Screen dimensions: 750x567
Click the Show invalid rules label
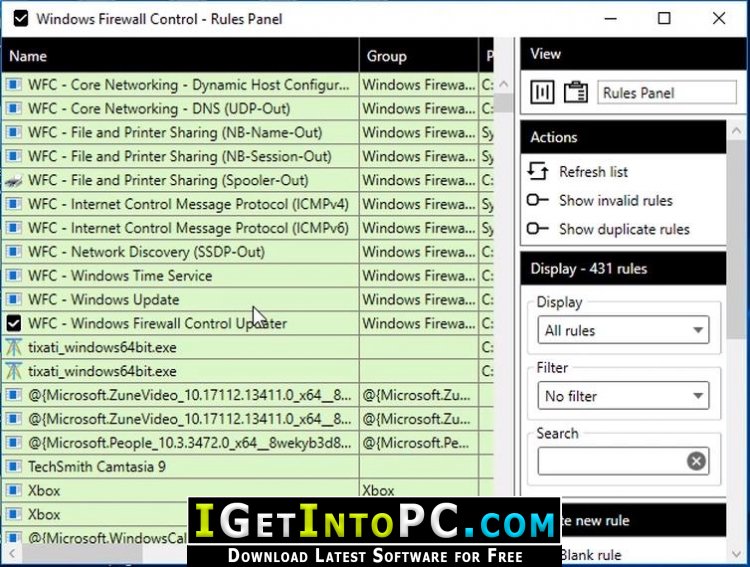click(x=616, y=200)
